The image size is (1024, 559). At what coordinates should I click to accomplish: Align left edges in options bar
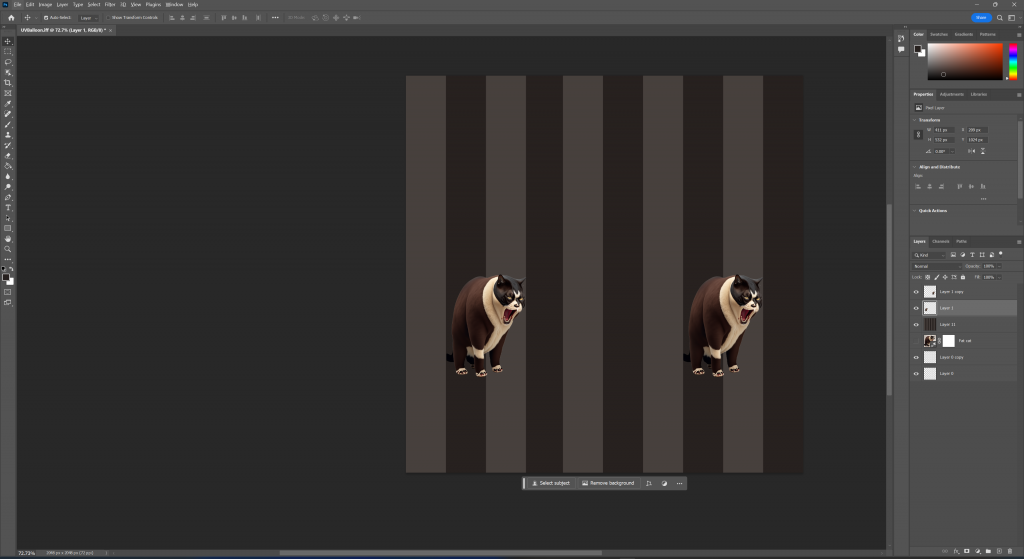[172, 18]
